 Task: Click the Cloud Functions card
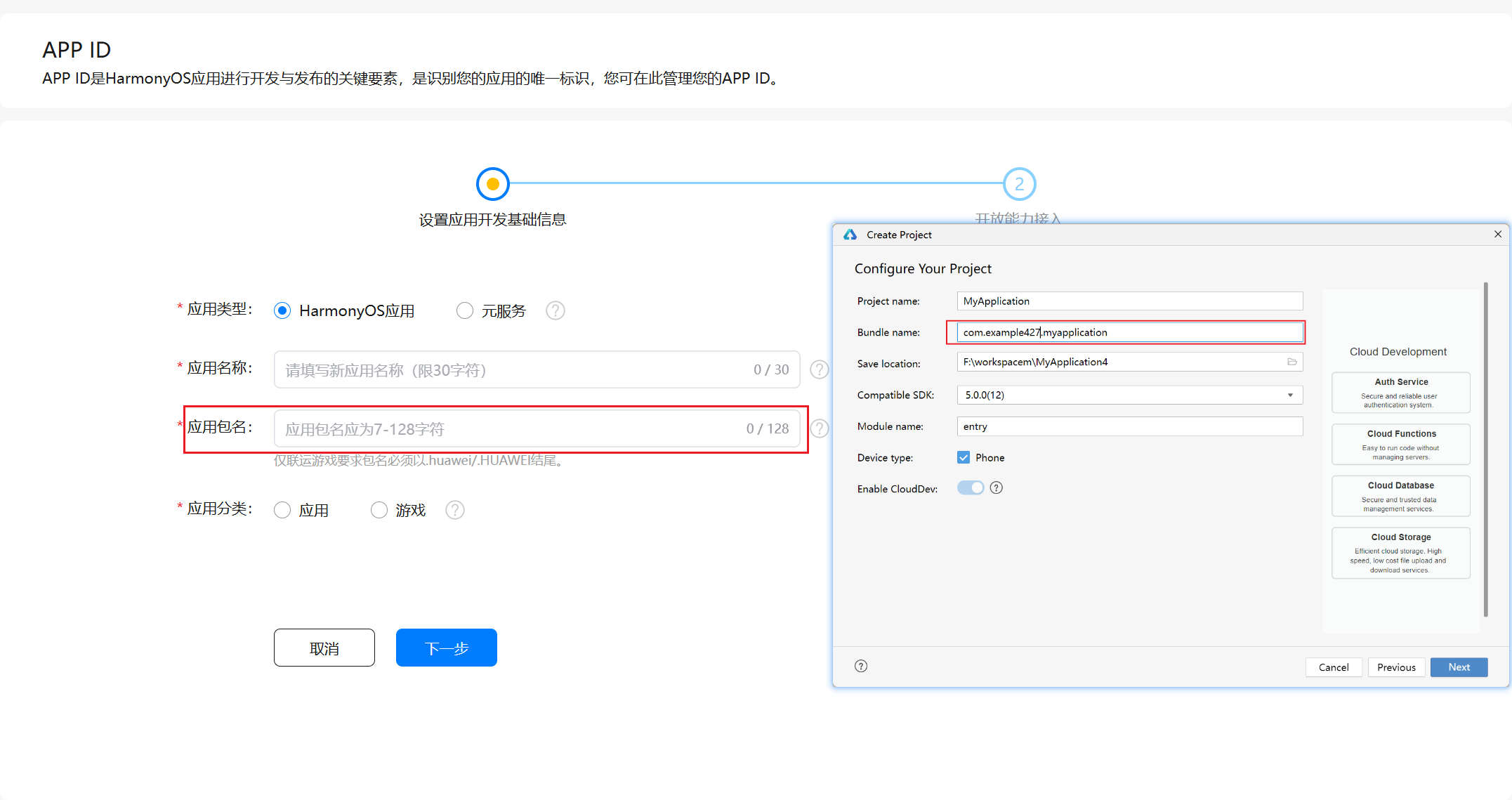(1401, 444)
